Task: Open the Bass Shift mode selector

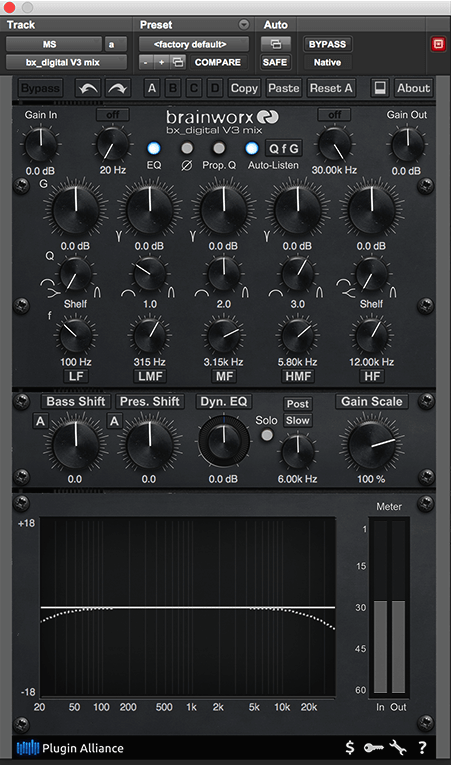Action: tap(76, 402)
